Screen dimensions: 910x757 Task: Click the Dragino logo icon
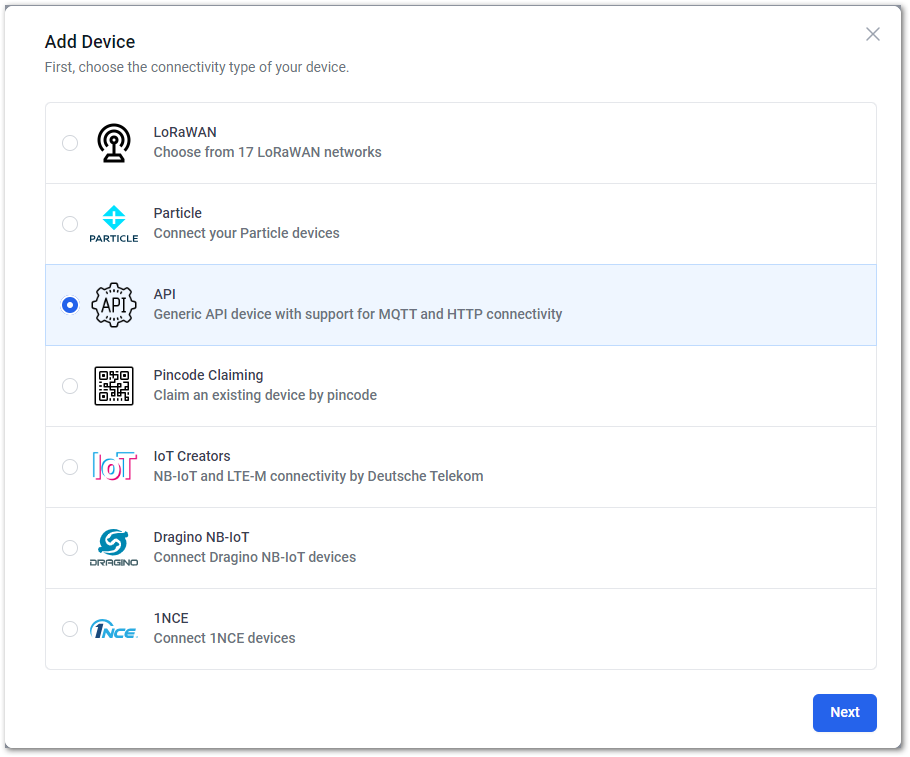click(114, 547)
